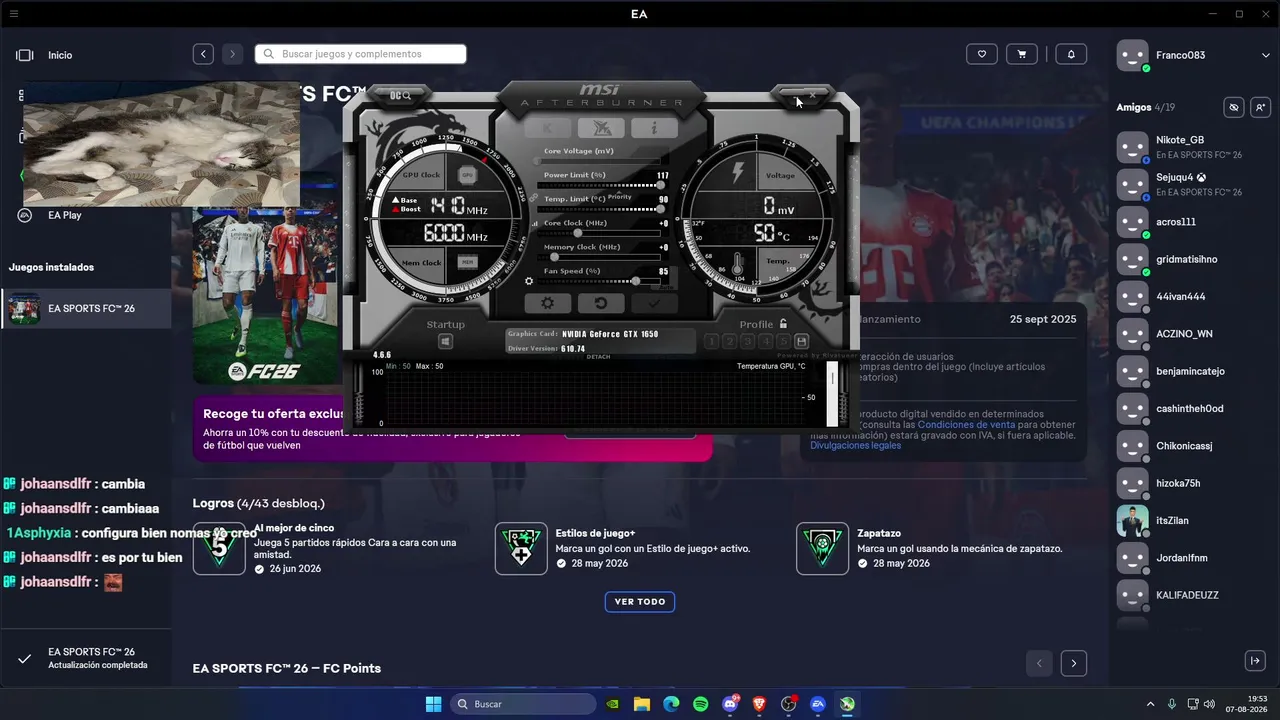Toggle Afterburner Startup with Windows button
The width and height of the screenshot is (1280, 720).
[x=445, y=342]
